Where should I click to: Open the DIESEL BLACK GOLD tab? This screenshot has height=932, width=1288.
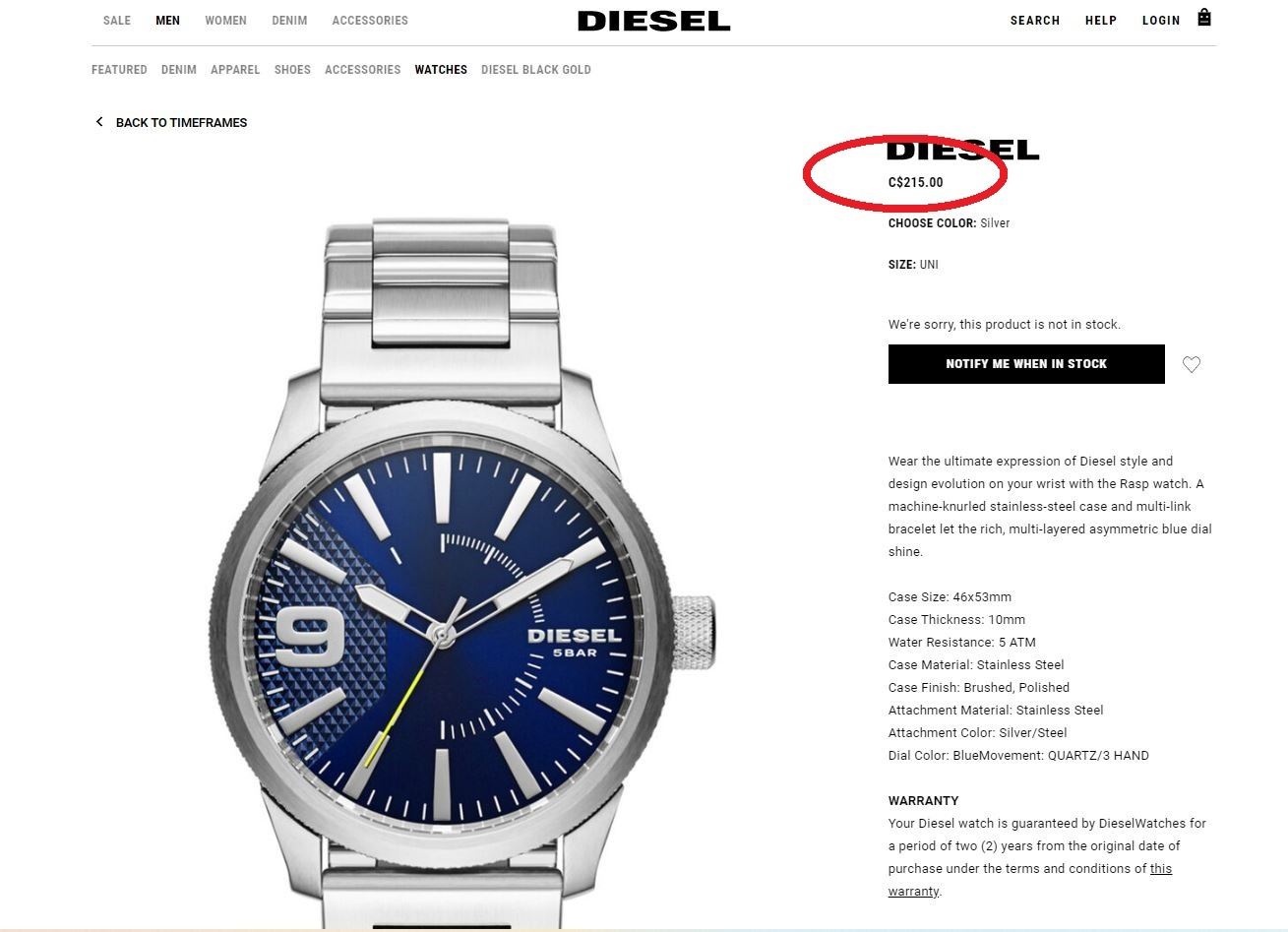tap(536, 70)
